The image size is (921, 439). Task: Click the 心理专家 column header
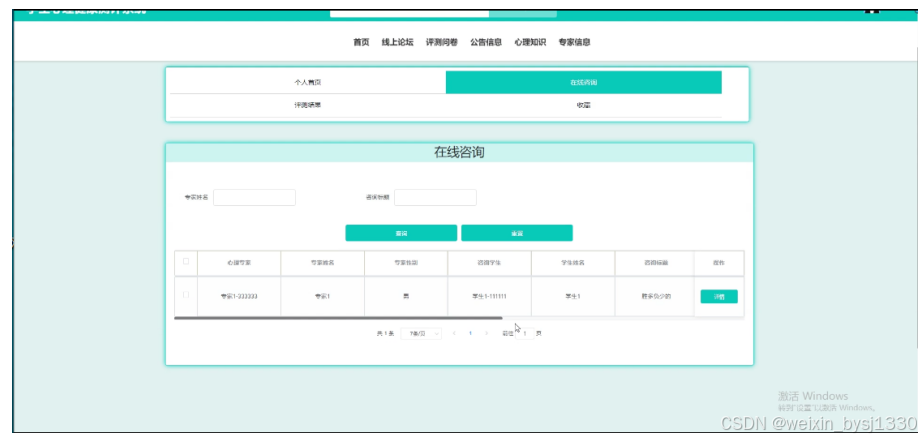[x=239, y=263]
